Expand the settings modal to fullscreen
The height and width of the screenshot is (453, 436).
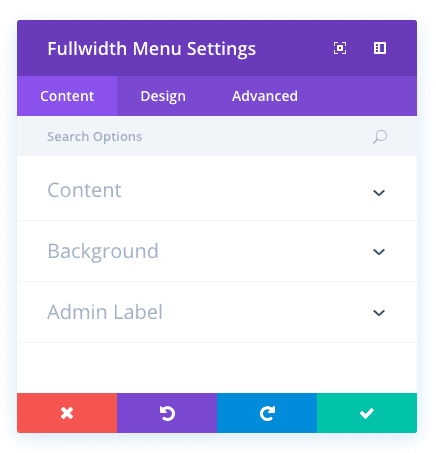[340, 48]
